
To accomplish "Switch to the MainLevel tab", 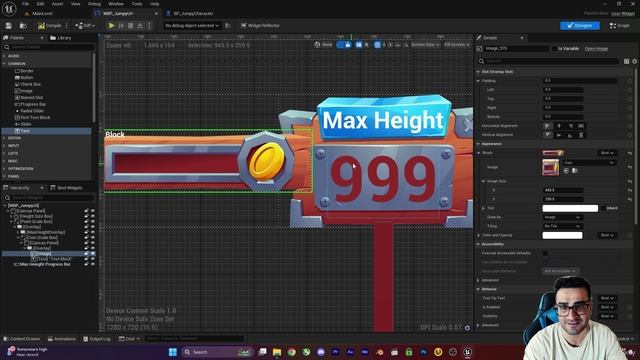I will click(x=43, y=13).
